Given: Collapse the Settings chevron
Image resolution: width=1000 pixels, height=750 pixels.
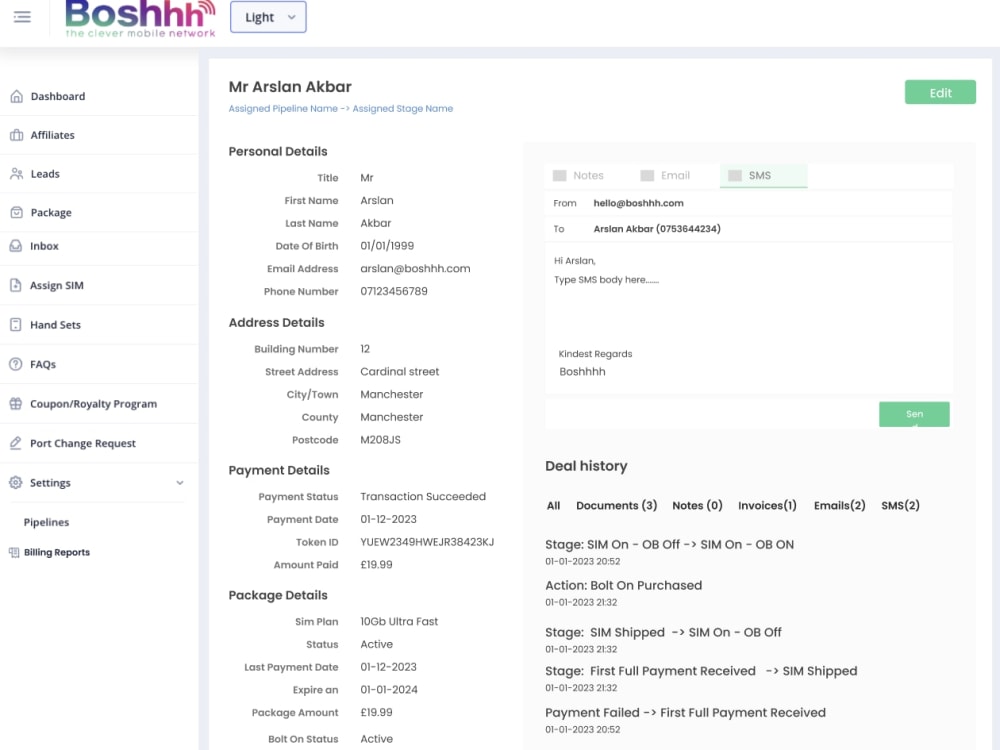Looking at the screenshot, I should coord(180,483).
